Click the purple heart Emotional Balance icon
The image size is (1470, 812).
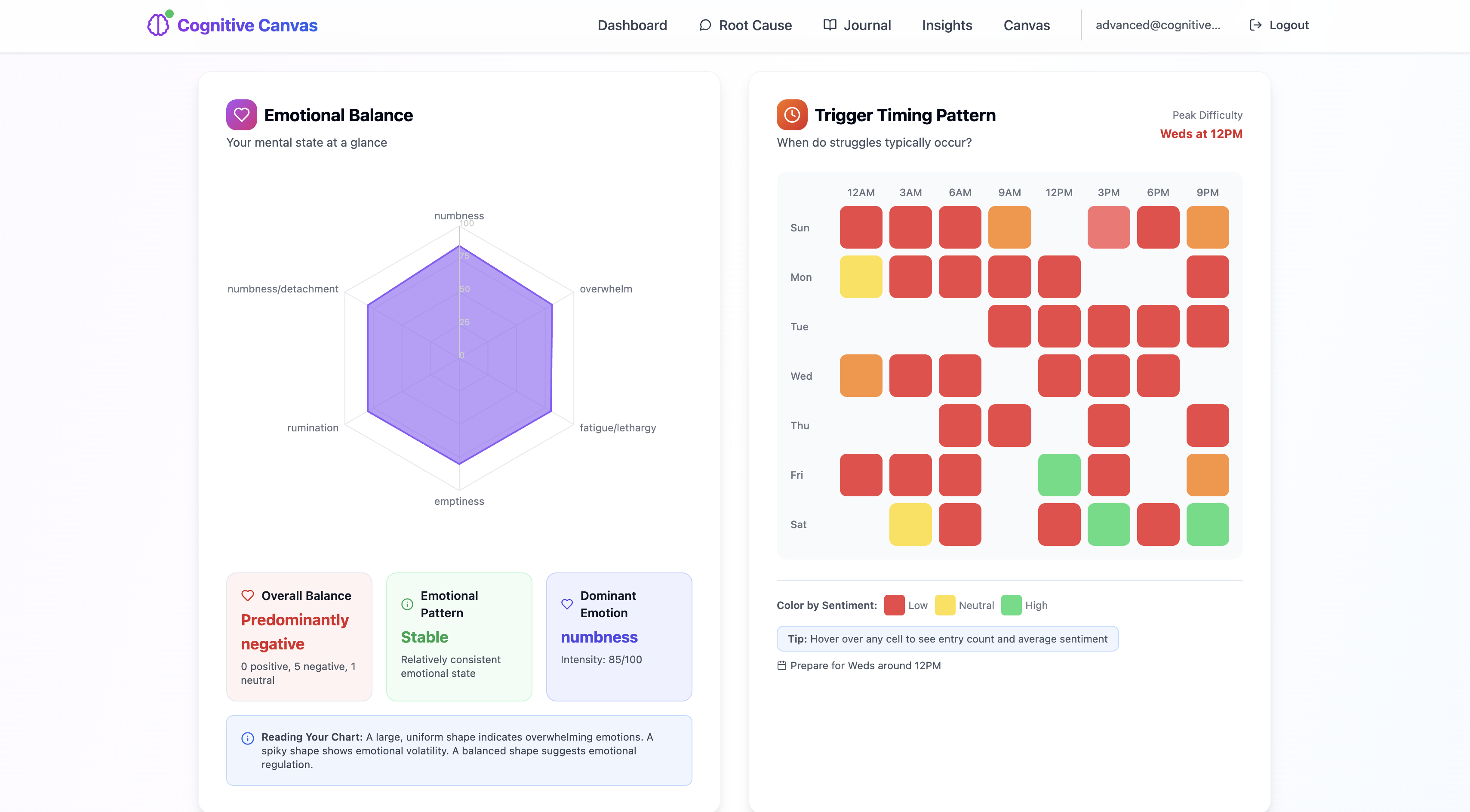click(241, 115)
